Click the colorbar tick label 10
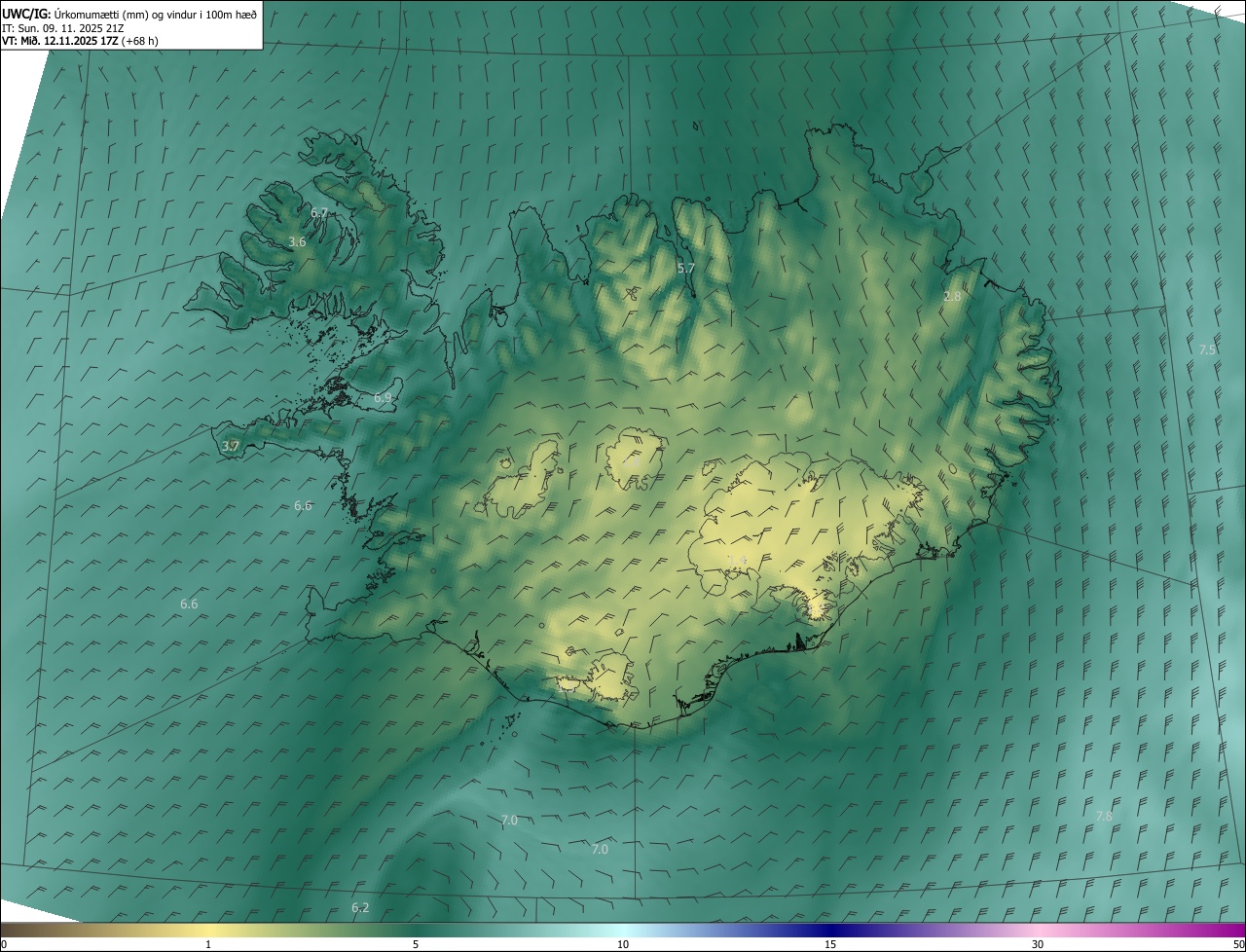This screenshot has height=952, width=1246. coord(623,944)
